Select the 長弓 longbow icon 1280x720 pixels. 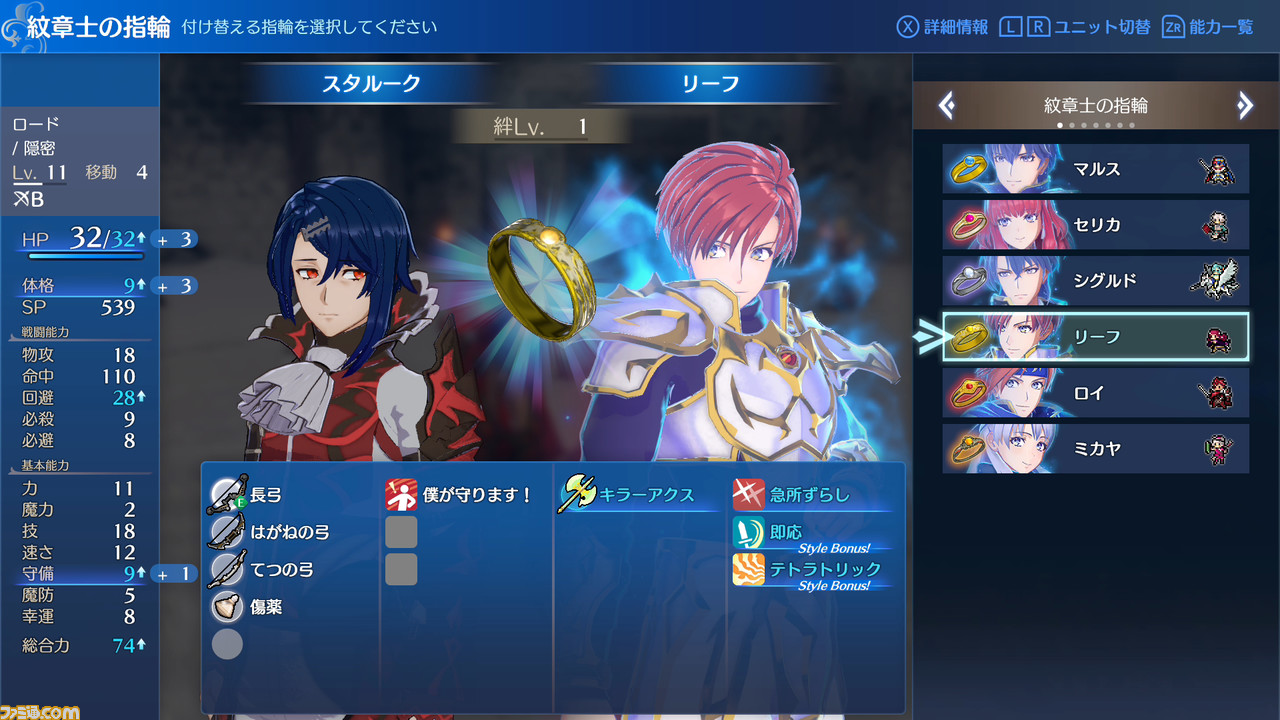point(228,494)
